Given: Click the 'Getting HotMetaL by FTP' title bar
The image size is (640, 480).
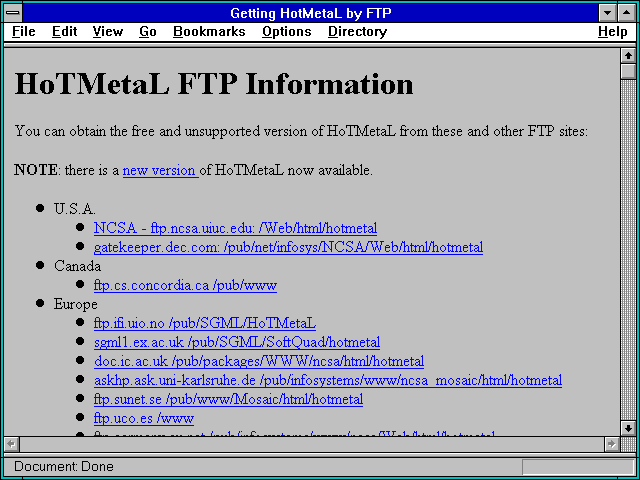Looking at the screenshot, I should tap(311, 13).
